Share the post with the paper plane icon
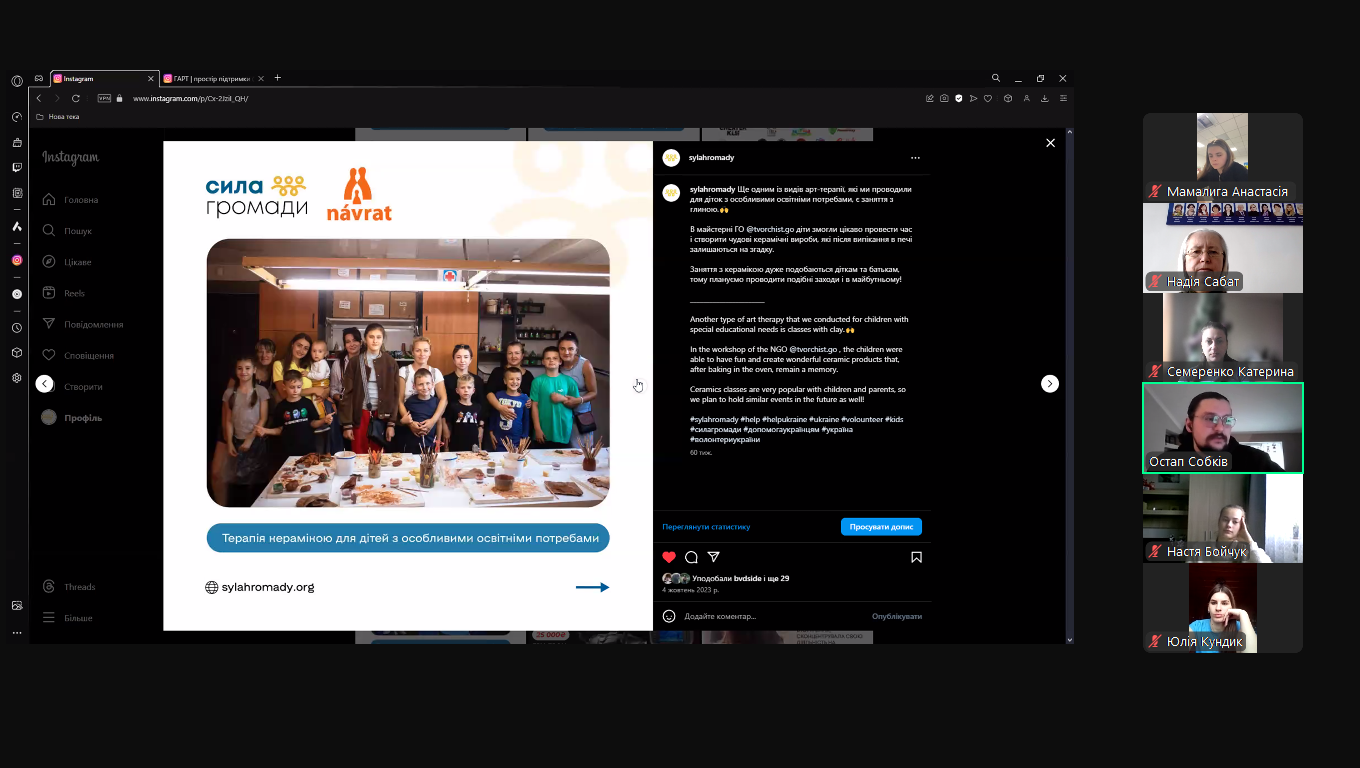 click(x=714, y=557)
